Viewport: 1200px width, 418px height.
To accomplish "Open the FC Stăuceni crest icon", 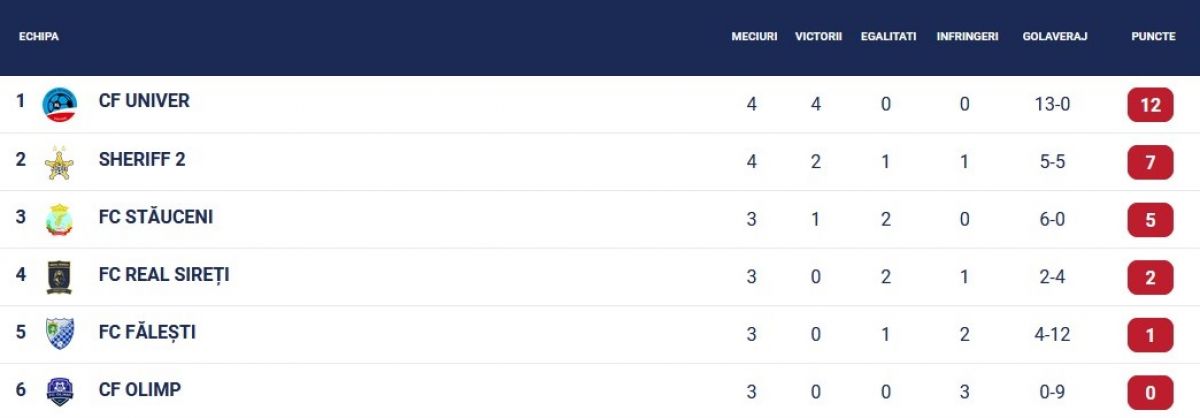I will 60,220.
